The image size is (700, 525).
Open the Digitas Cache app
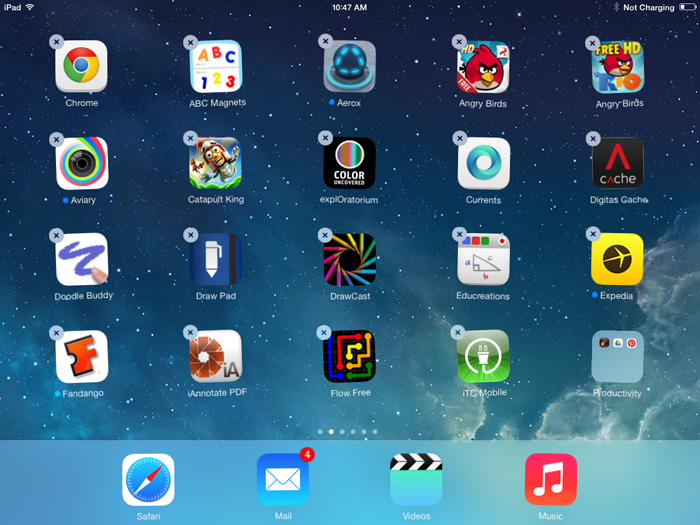click(618, 163)
